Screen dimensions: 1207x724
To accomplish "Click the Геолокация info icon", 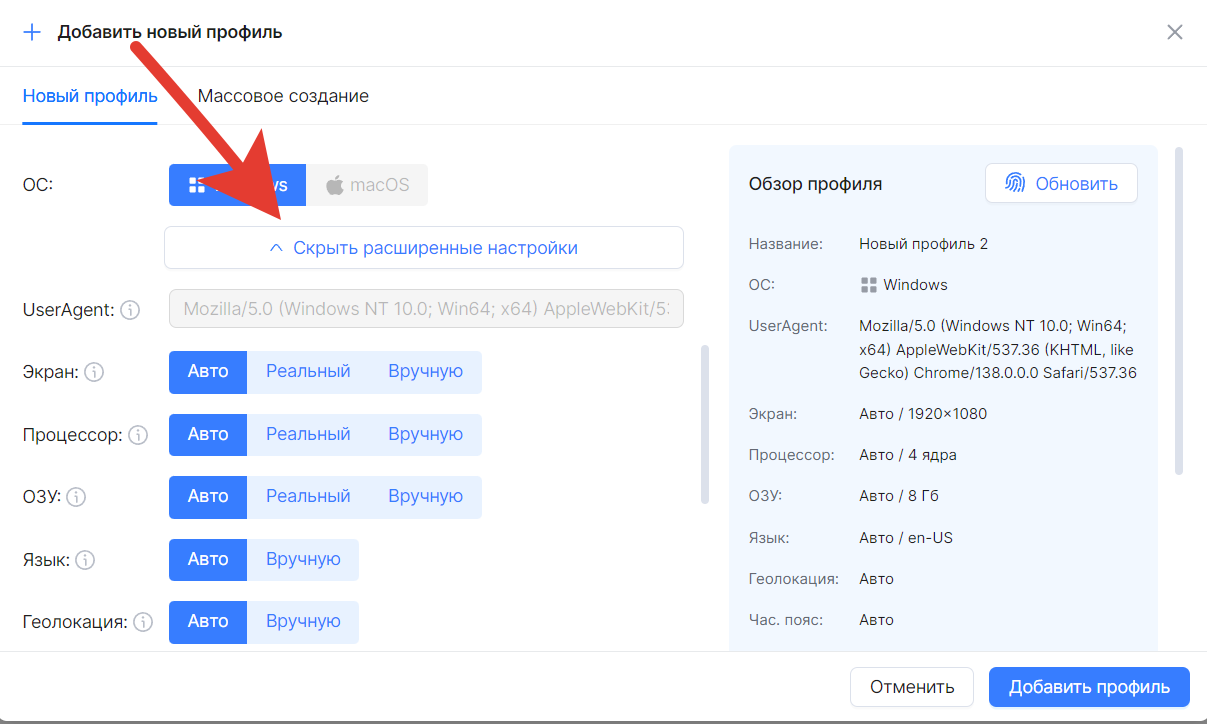I will [x=143, y=622].
